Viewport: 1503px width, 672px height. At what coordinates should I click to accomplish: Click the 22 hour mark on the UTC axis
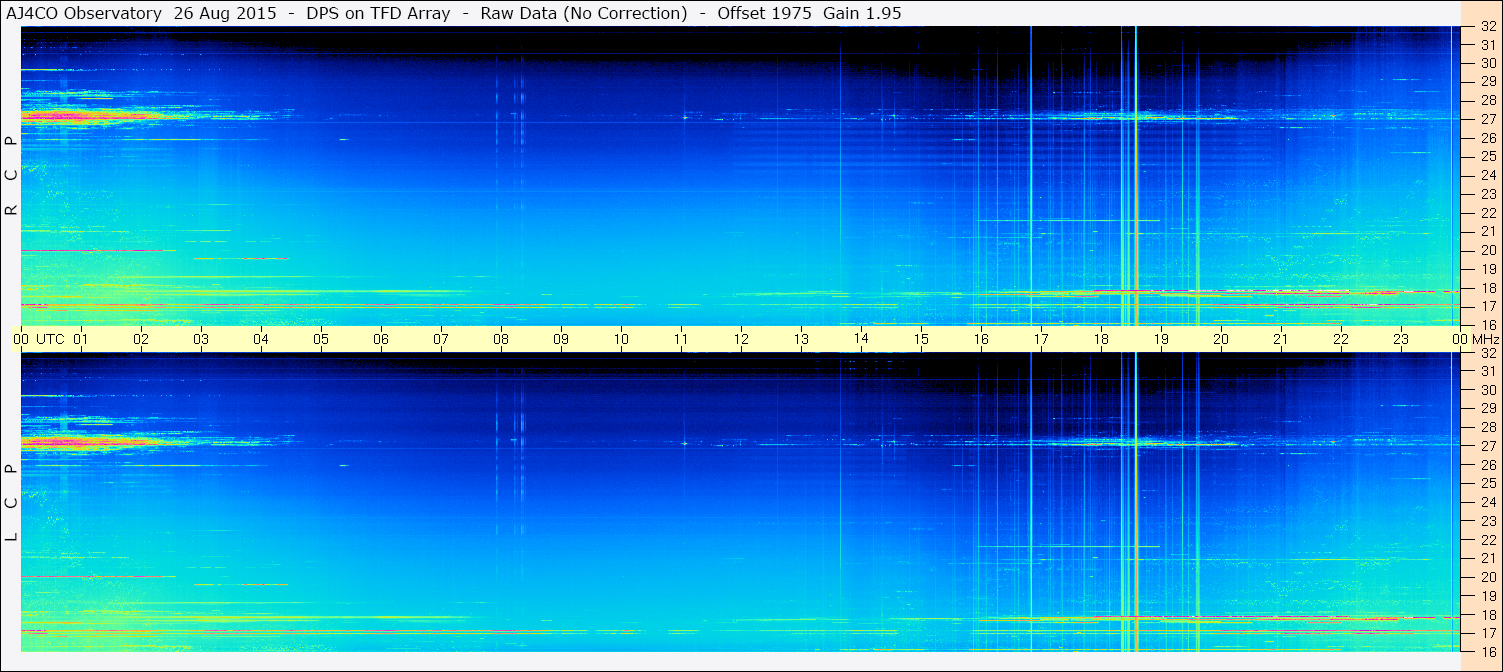click(1341, 339)
